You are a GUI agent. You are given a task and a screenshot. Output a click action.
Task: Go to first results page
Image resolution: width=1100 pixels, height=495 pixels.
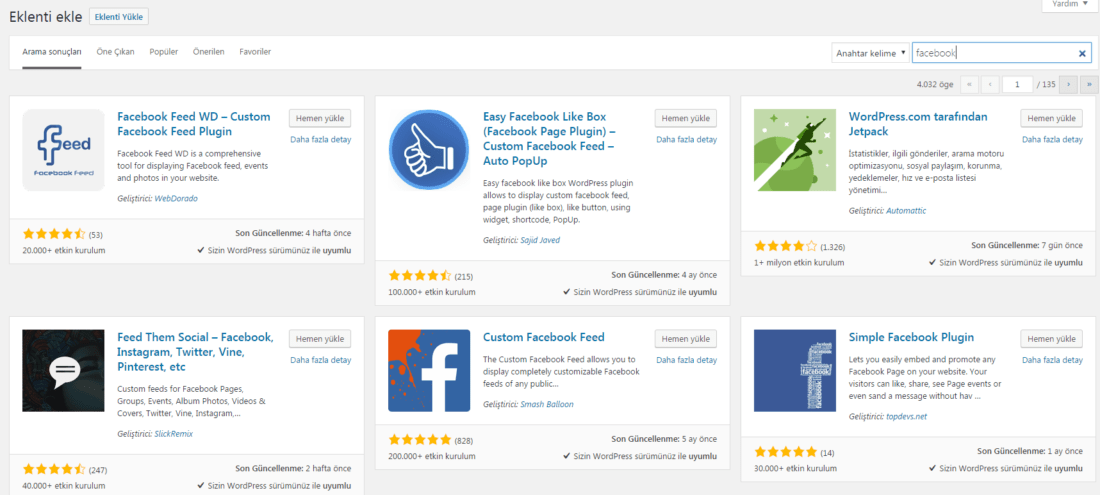click(969, 84)
